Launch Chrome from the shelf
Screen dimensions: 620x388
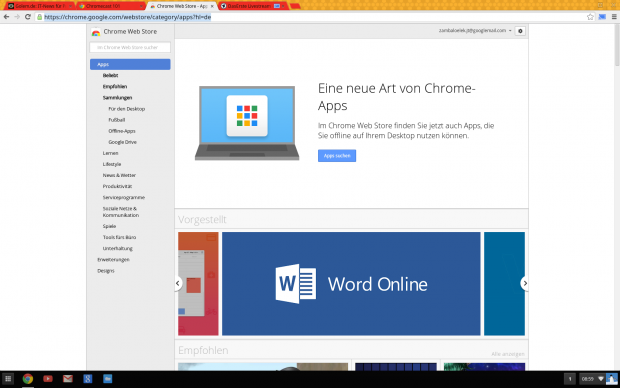coord(28,379)
